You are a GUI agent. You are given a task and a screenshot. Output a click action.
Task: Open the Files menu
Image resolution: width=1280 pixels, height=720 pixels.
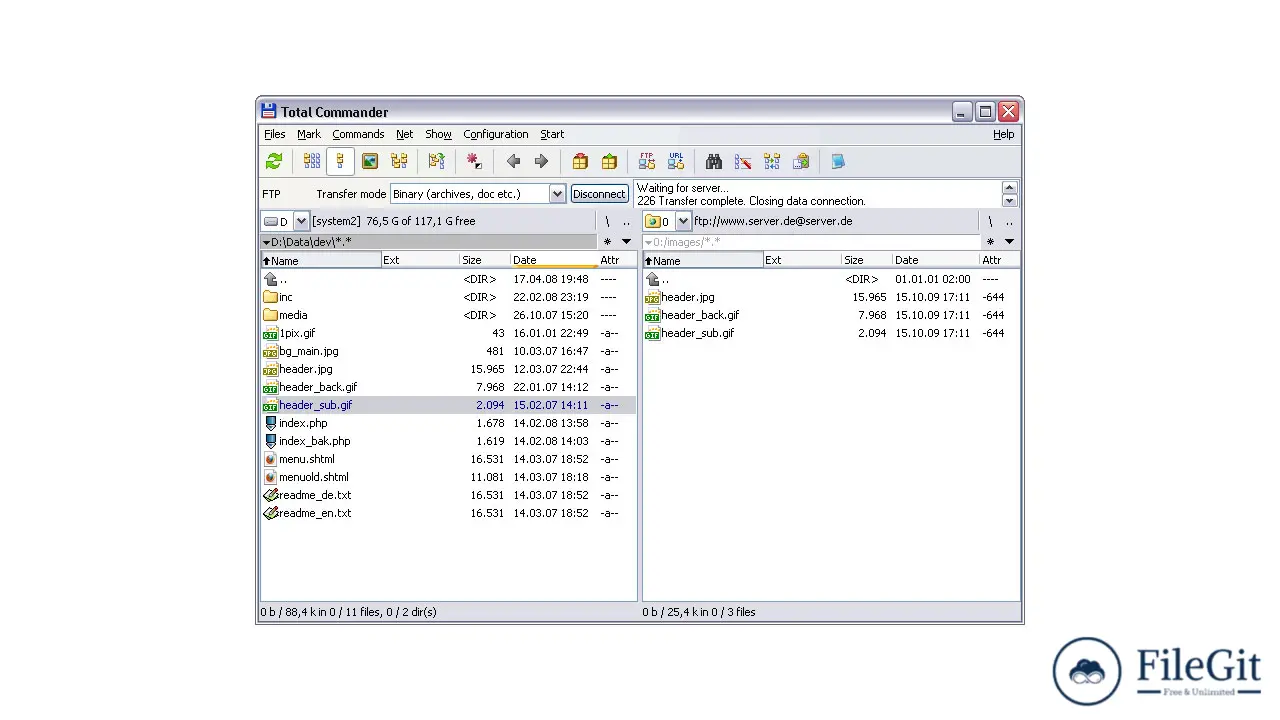pos(274,134)
